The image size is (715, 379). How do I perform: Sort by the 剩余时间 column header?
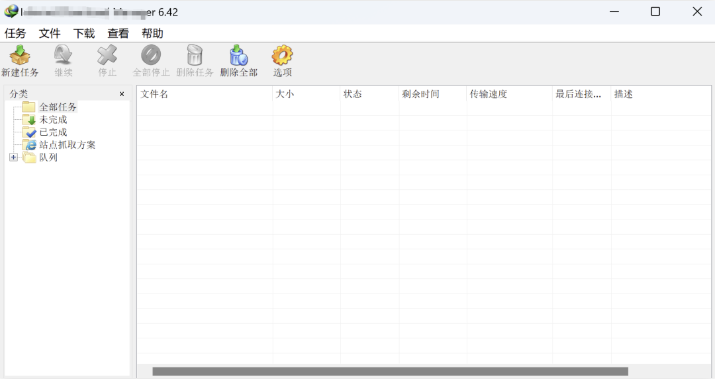(x=433, y=94)
